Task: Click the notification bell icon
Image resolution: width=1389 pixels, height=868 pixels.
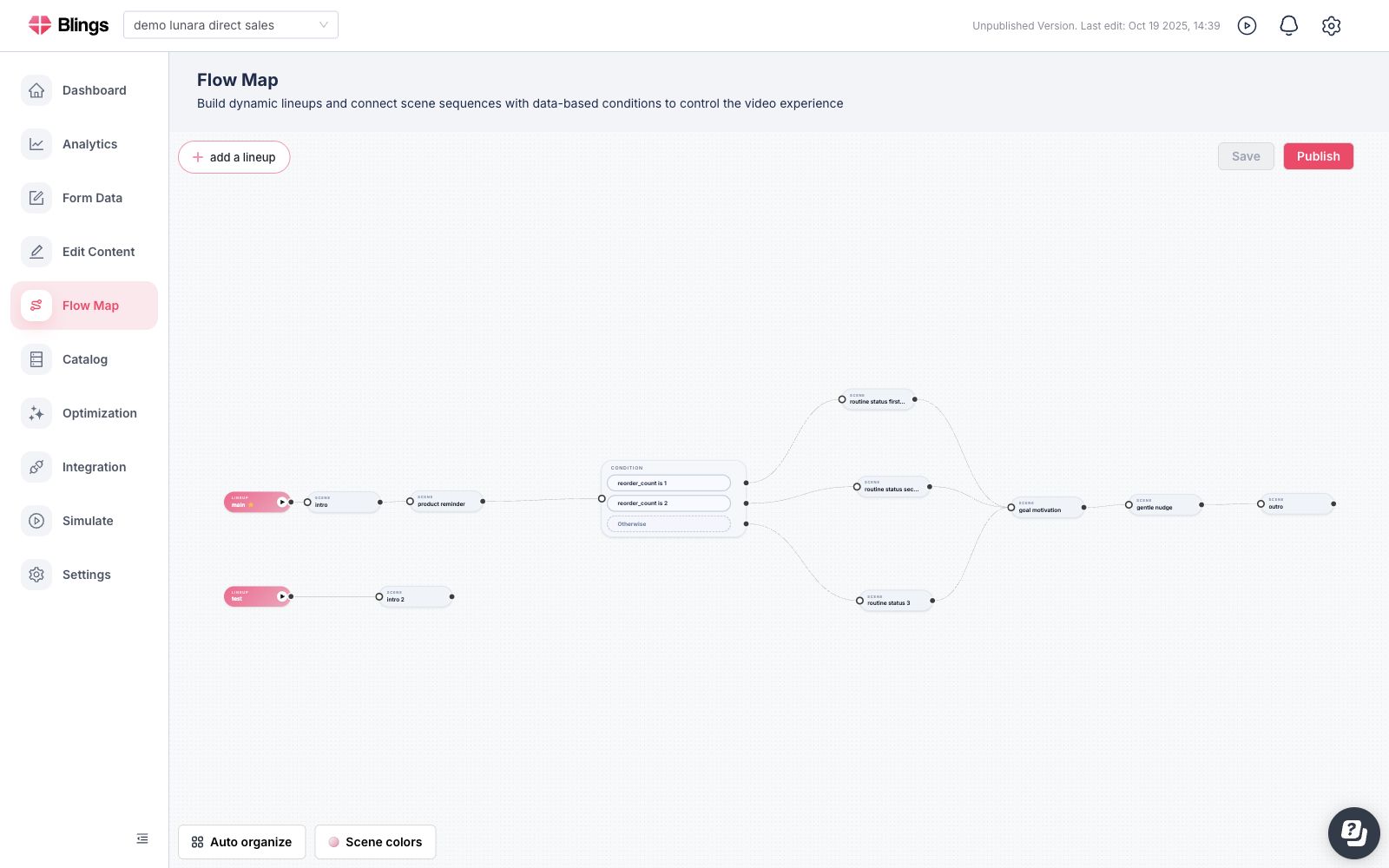Action: click(1289, 26)
